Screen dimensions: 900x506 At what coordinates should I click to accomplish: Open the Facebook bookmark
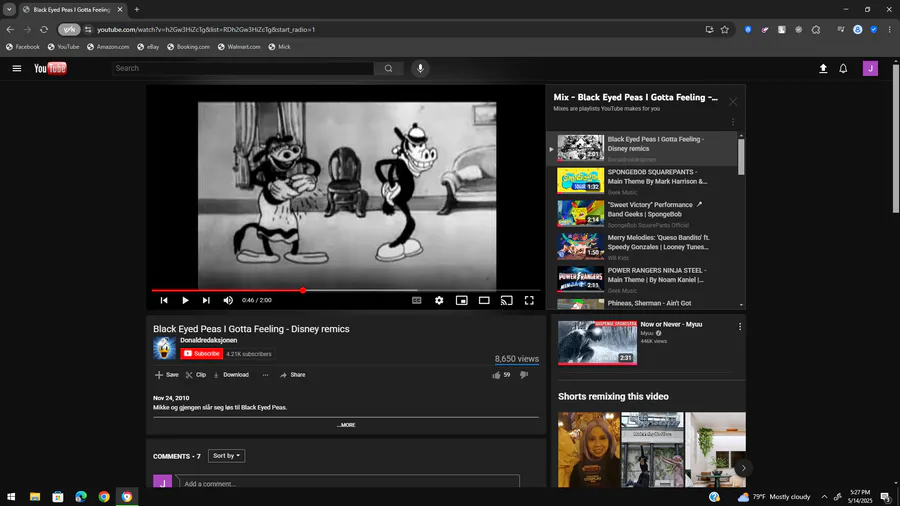[x=23, y=47]
